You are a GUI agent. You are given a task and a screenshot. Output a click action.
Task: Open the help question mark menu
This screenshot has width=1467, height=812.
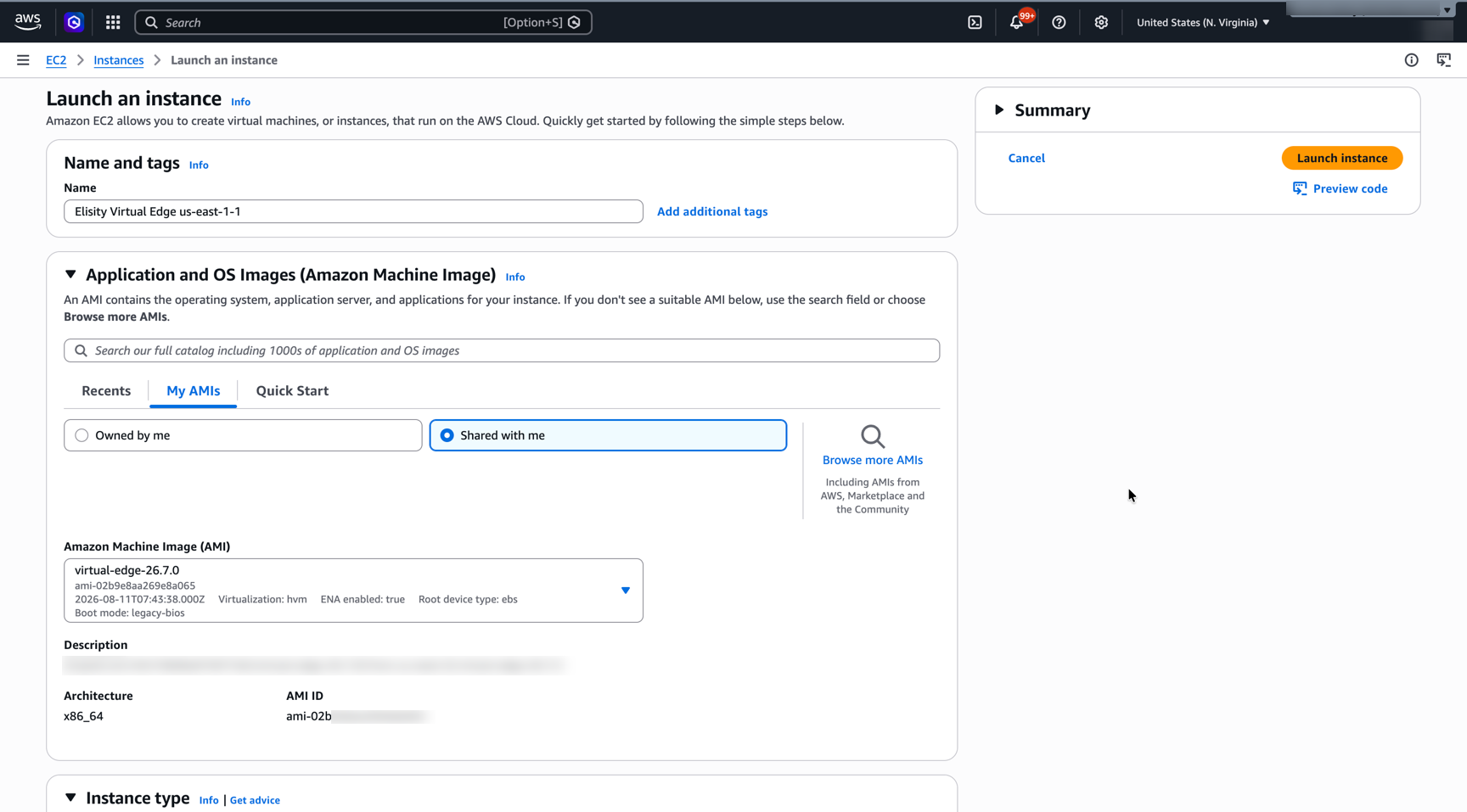point(1059,23)
